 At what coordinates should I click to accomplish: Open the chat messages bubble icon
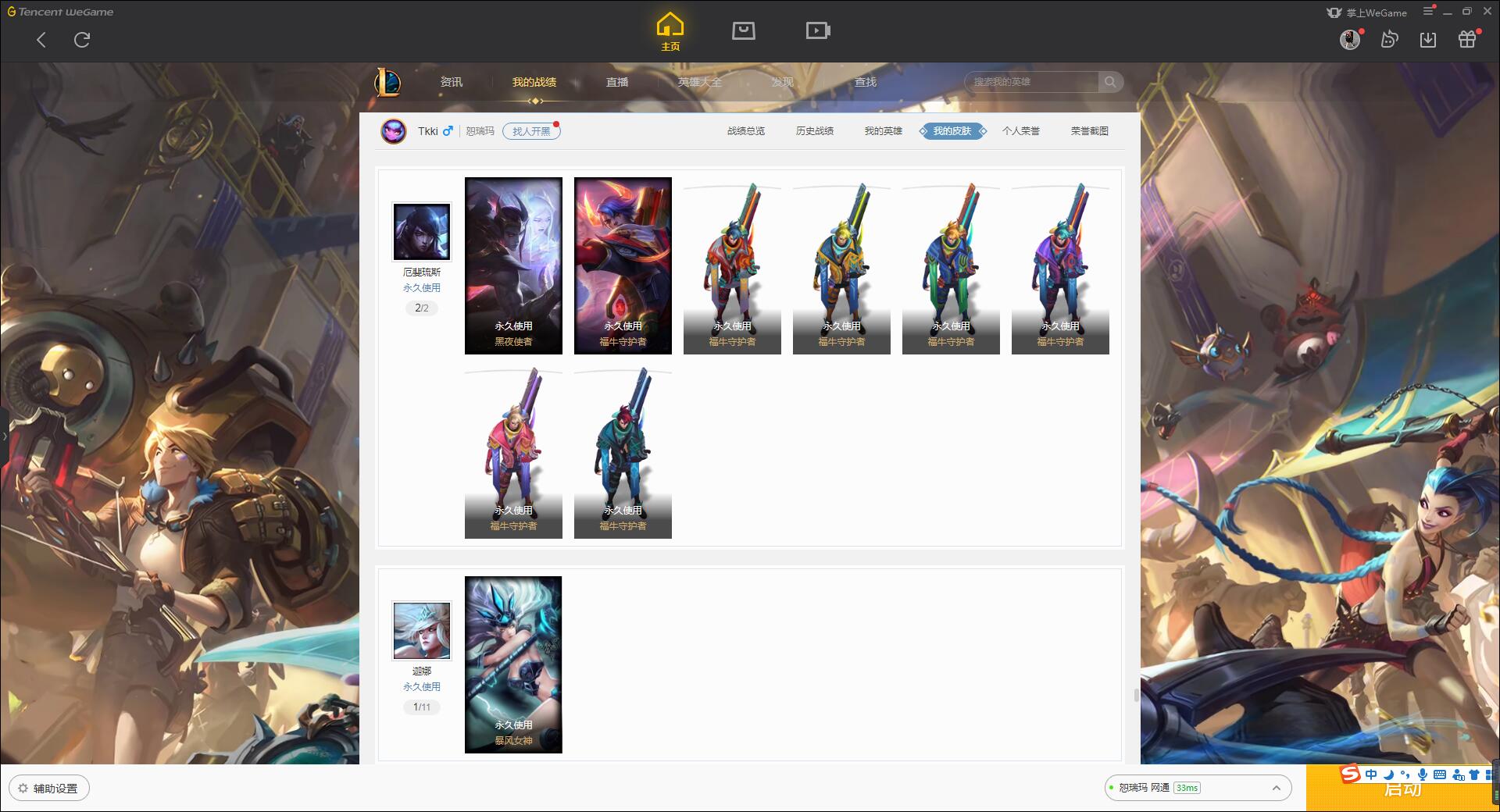coord(1389,39)
